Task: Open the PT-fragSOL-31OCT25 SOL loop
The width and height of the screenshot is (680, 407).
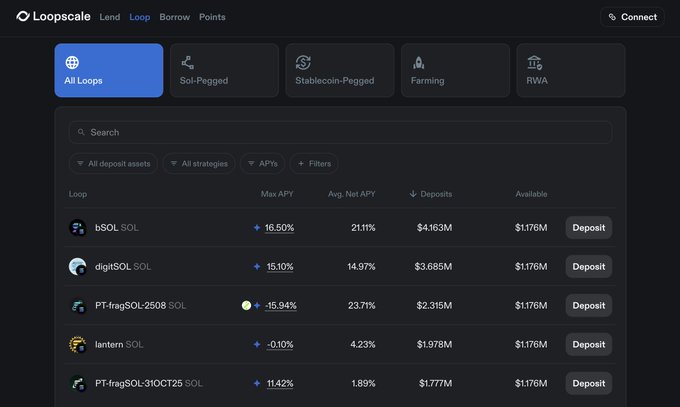Action: (x=340, y=384)
